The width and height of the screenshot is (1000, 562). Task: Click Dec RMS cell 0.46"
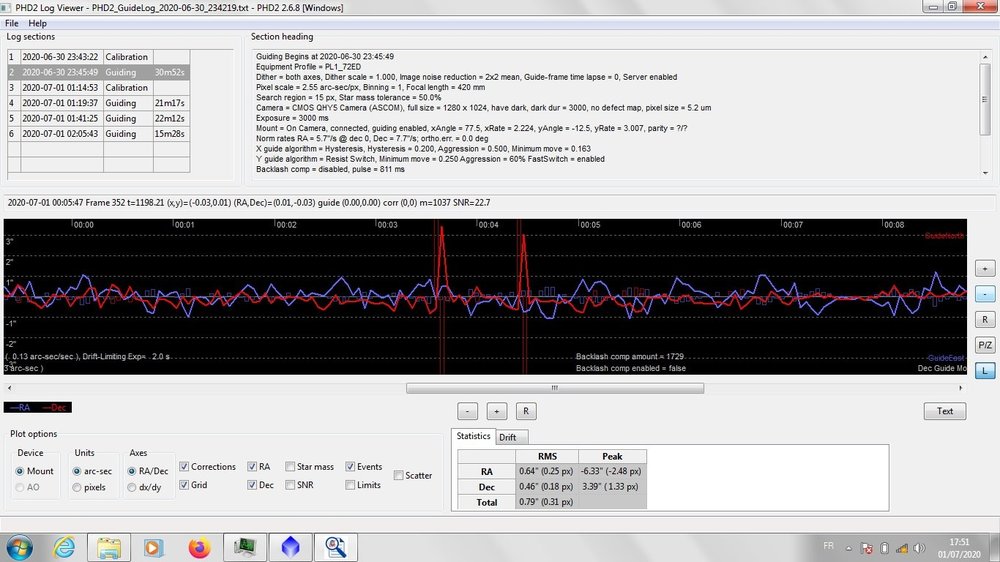pos(547,487)
